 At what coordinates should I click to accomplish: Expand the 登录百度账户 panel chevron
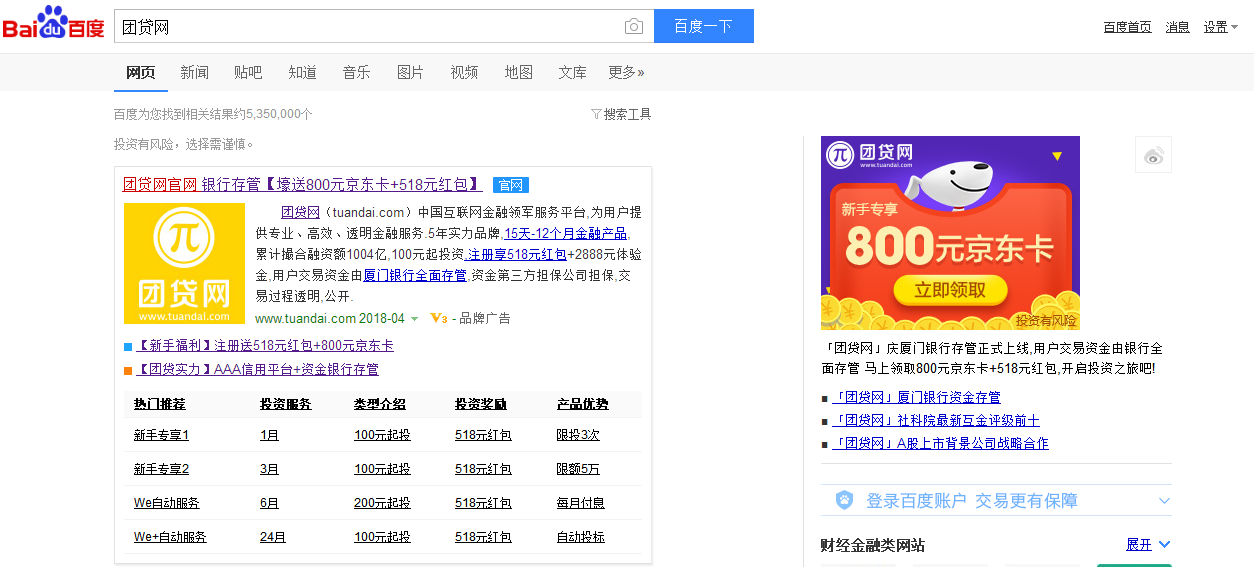[x=1164, y=501]
